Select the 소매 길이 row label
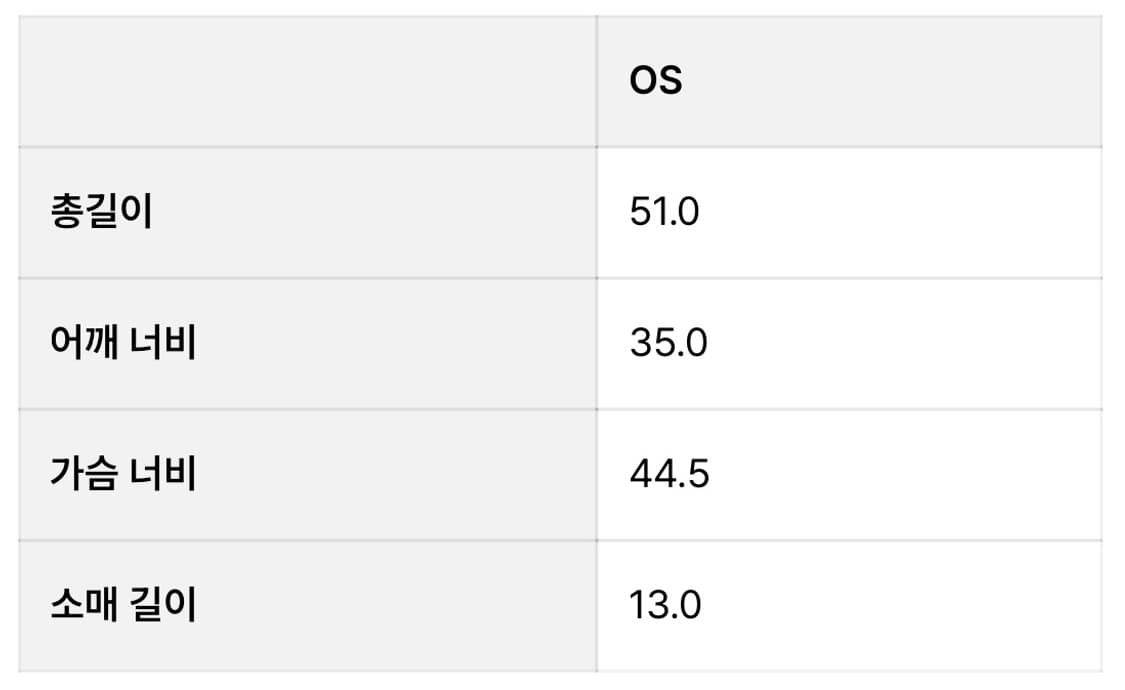The width and height of the screenshot is (1125, 690). (123, 605)
